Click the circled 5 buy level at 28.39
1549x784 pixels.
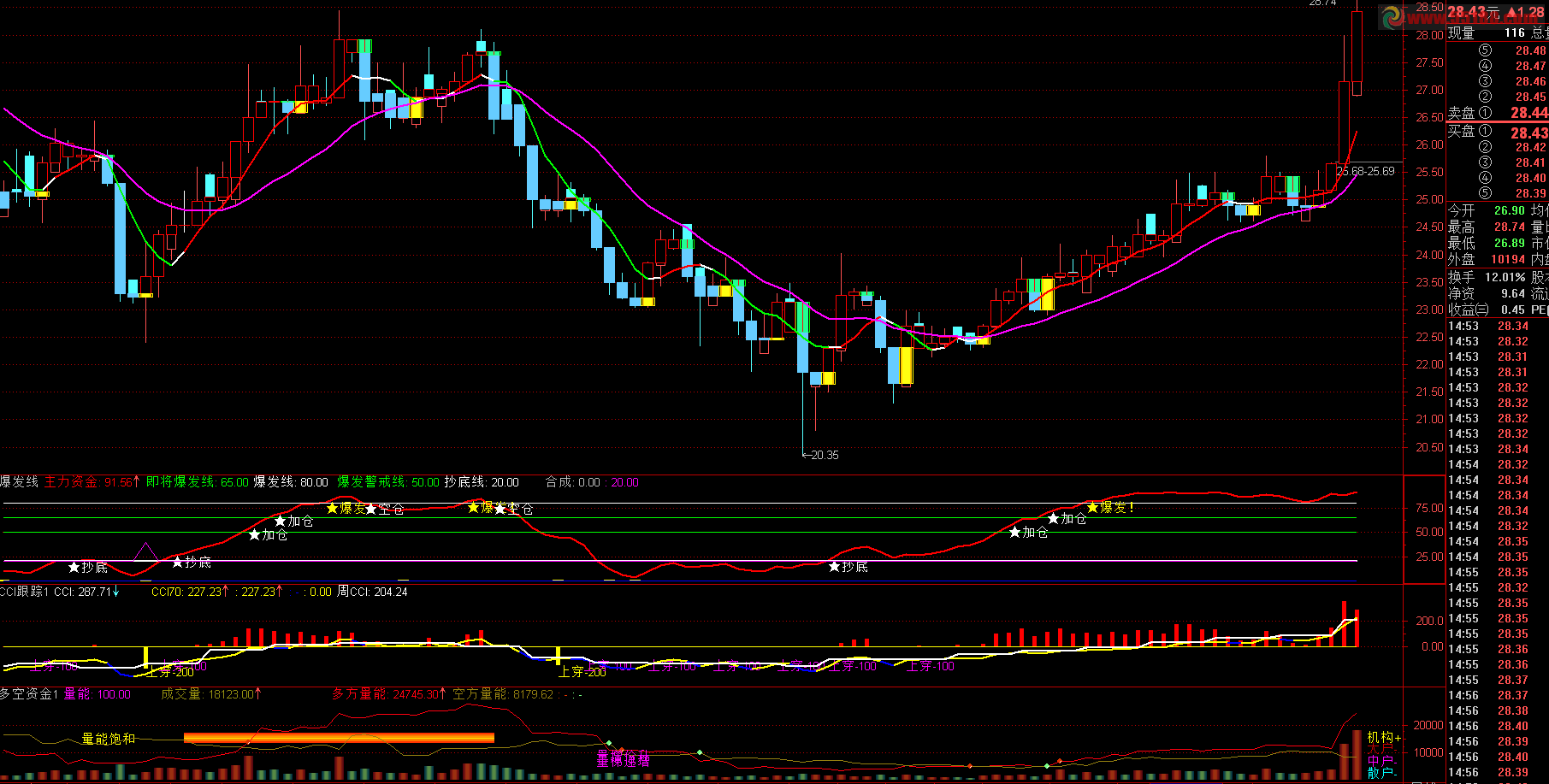[x=1485, y=193]
